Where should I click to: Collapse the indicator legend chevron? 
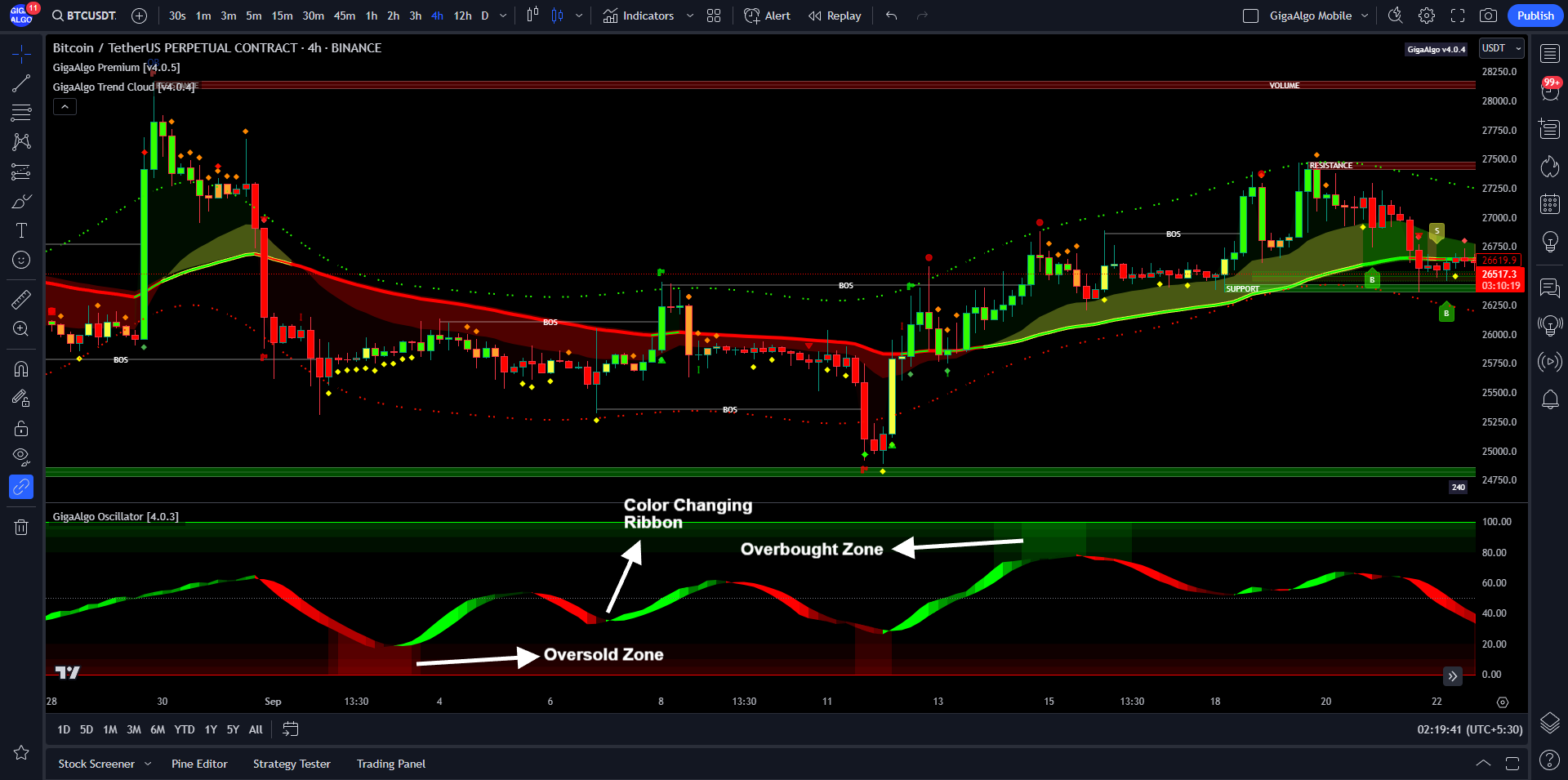[x=65, y=106]
